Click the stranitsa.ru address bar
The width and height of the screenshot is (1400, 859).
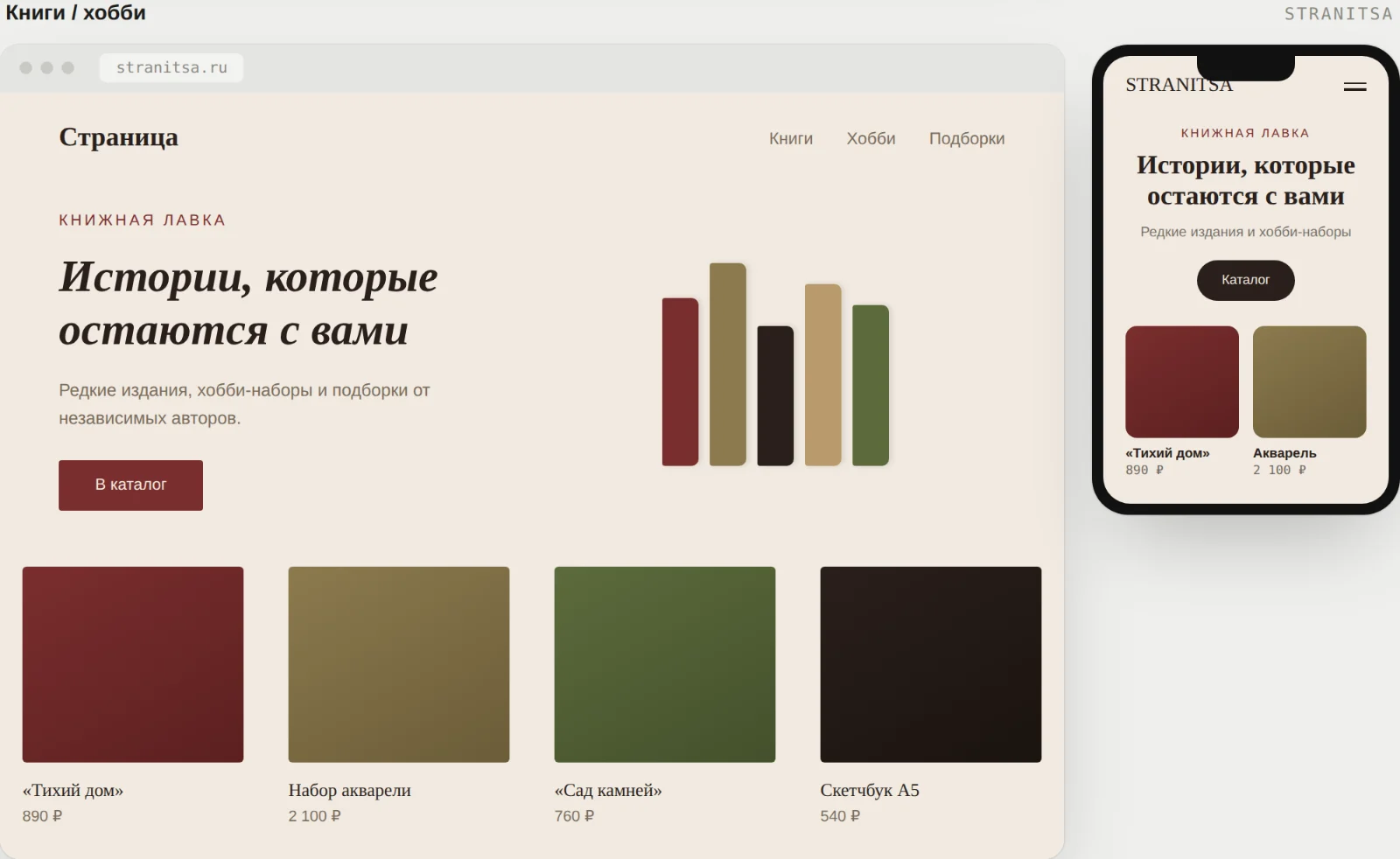point(171,67)
